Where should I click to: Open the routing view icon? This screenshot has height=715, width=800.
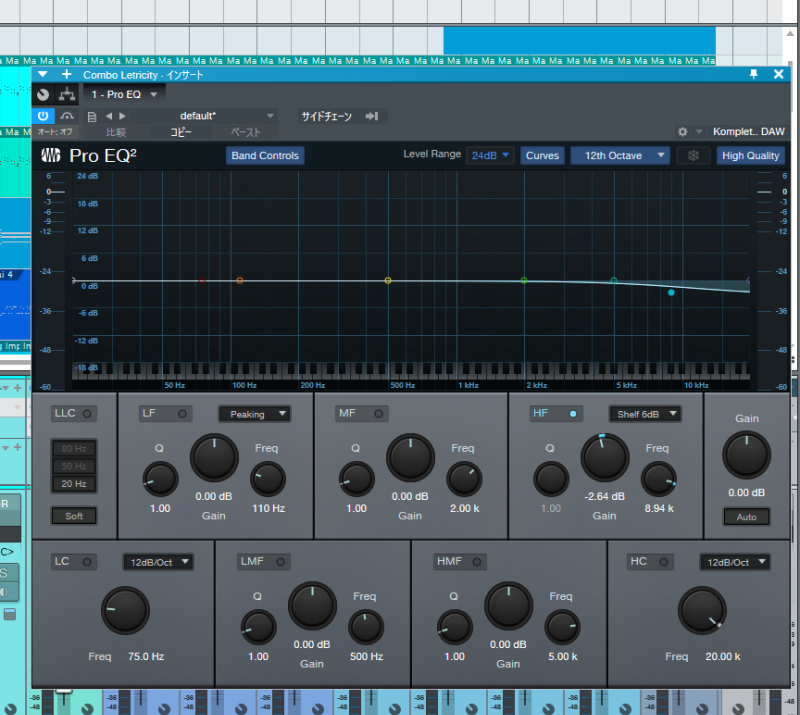pos(66,94)
